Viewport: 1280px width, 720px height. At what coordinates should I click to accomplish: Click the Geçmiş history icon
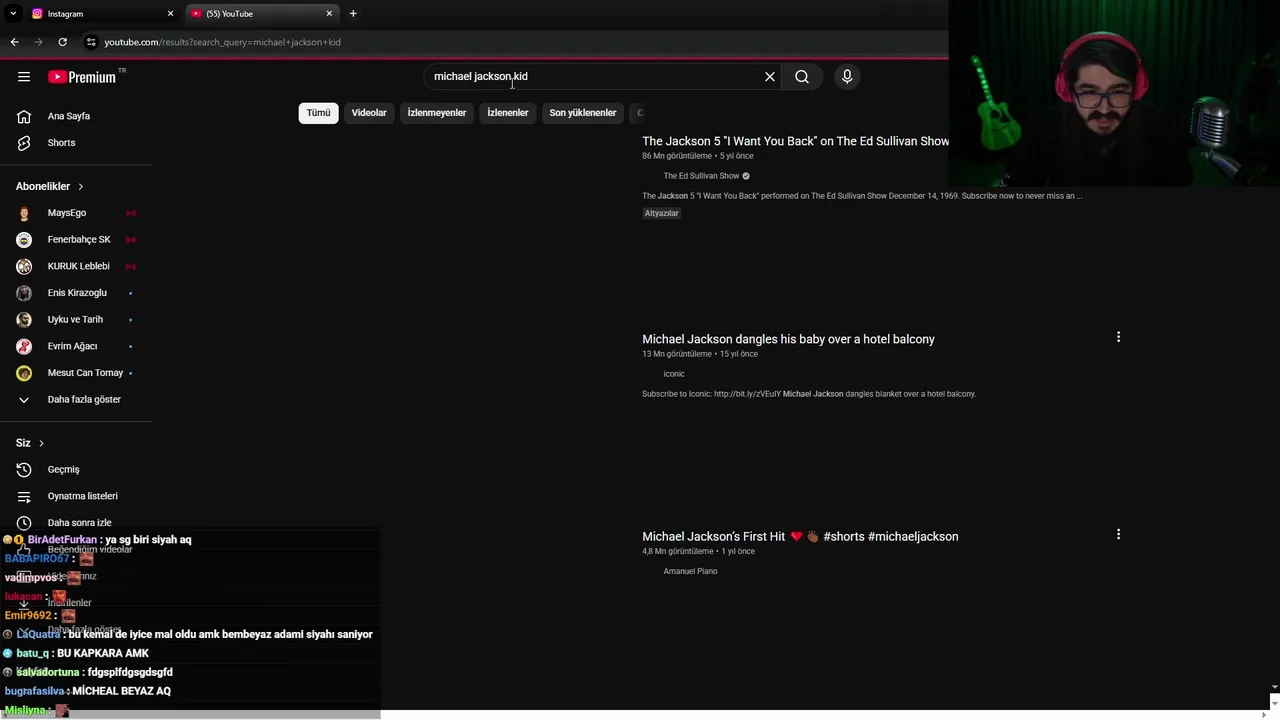click(x=24, y=470)
